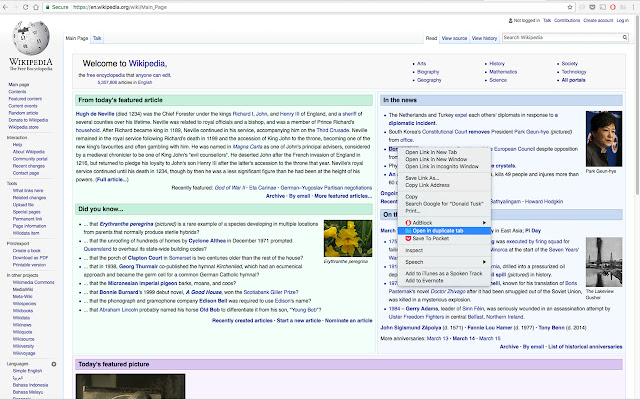
Task: Search Google for "Donald Tusk"
Action: (444, 204)
